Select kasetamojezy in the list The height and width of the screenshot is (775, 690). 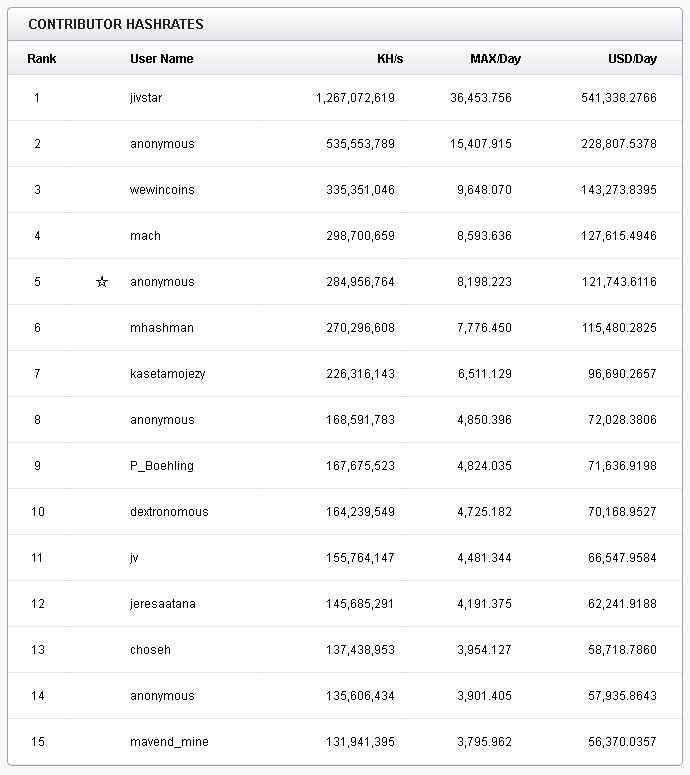(168, 374)
